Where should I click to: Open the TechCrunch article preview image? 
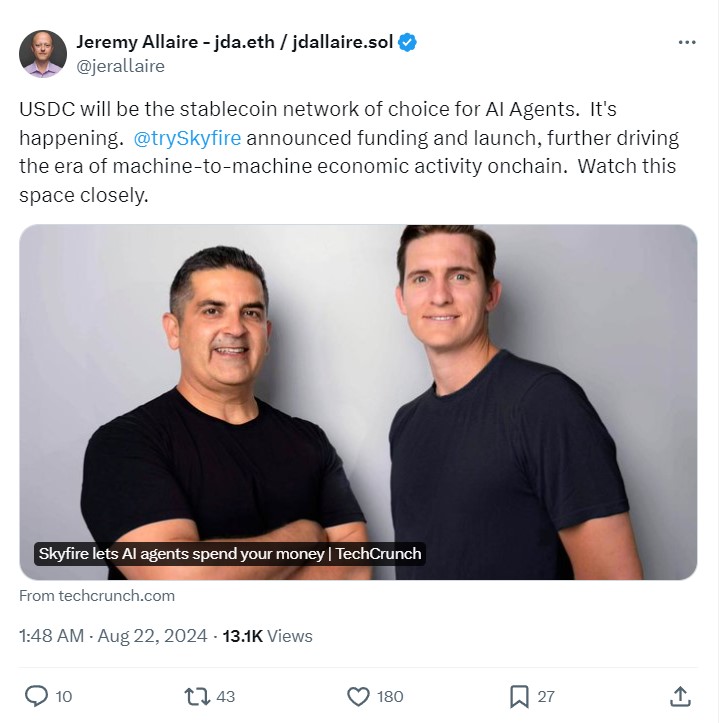[x=358, y=402]
